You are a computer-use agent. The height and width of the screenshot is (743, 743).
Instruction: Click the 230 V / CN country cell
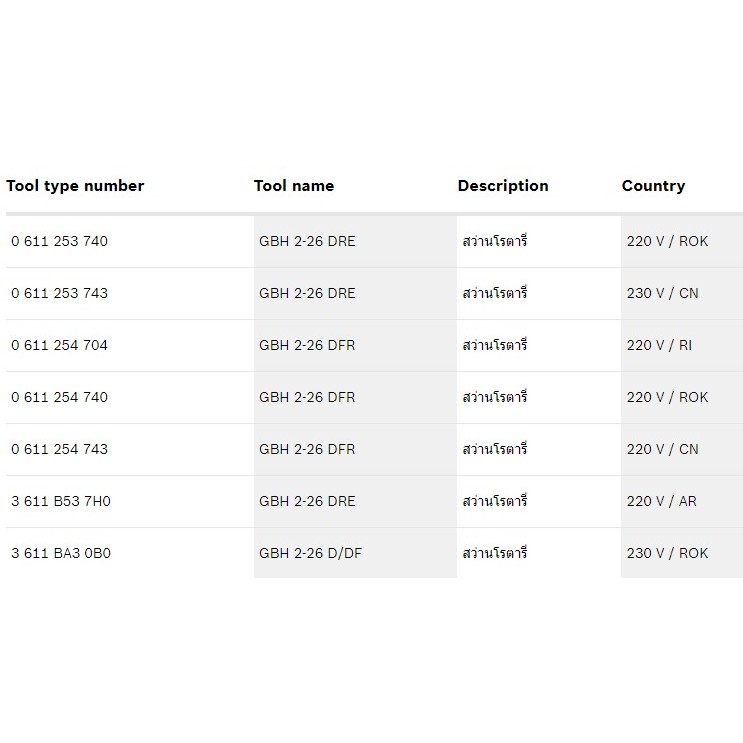coord(662,293)
